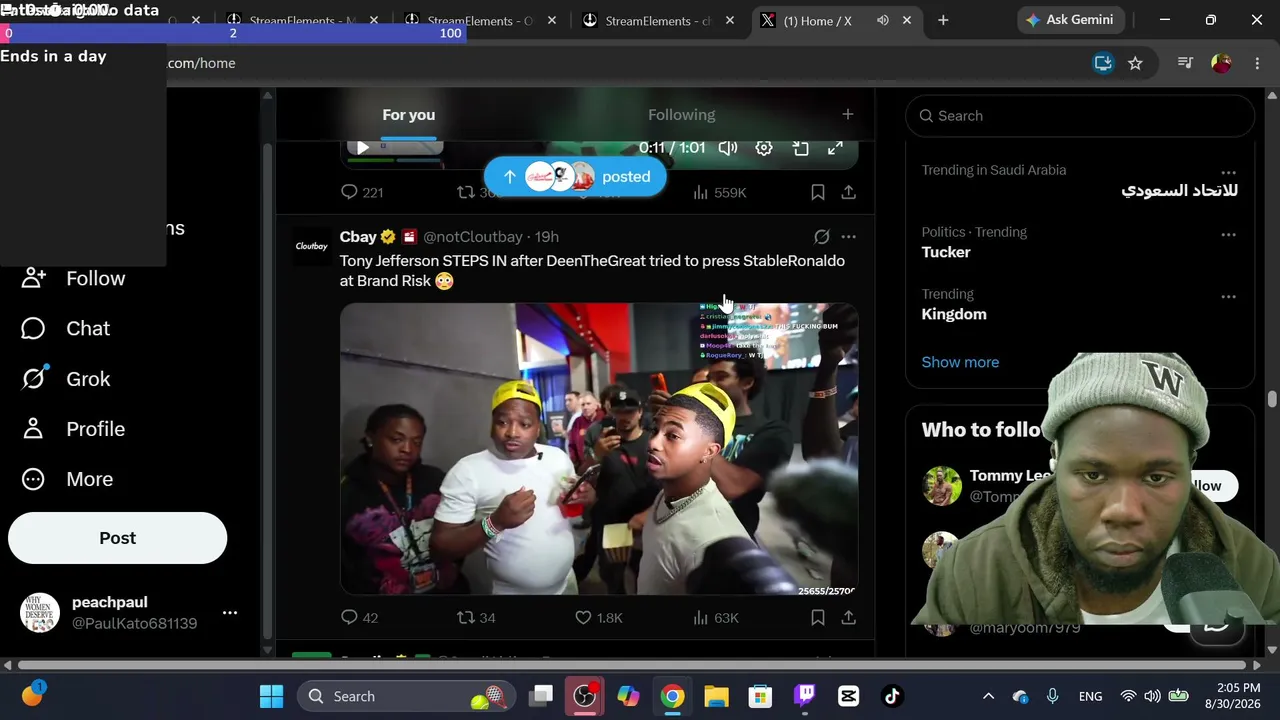The image size is (1280, 720).
Task: Share the Cbay post
Action: [848, 618]
